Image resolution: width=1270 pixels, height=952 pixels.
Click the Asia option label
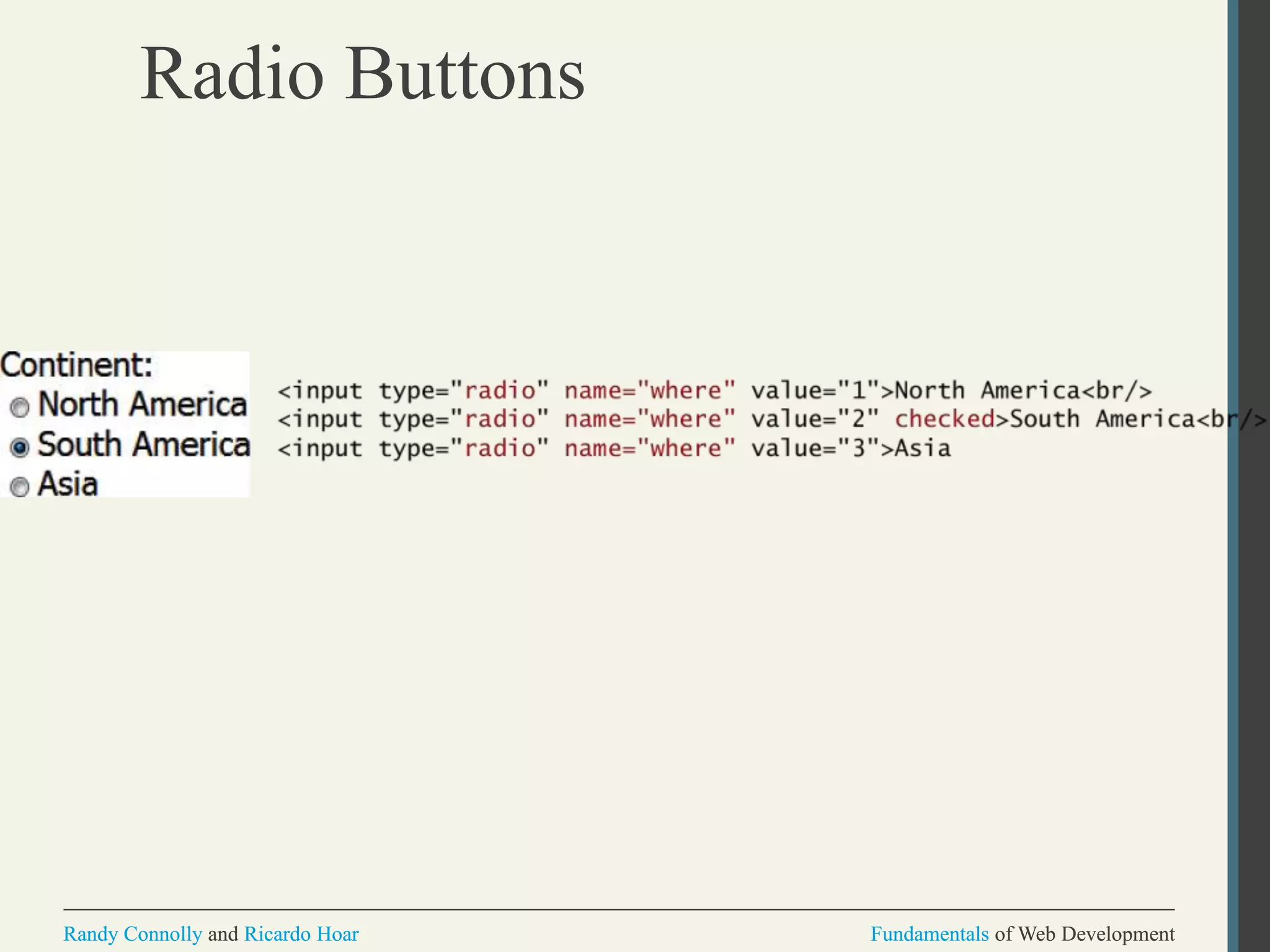(x=68, y=484)
